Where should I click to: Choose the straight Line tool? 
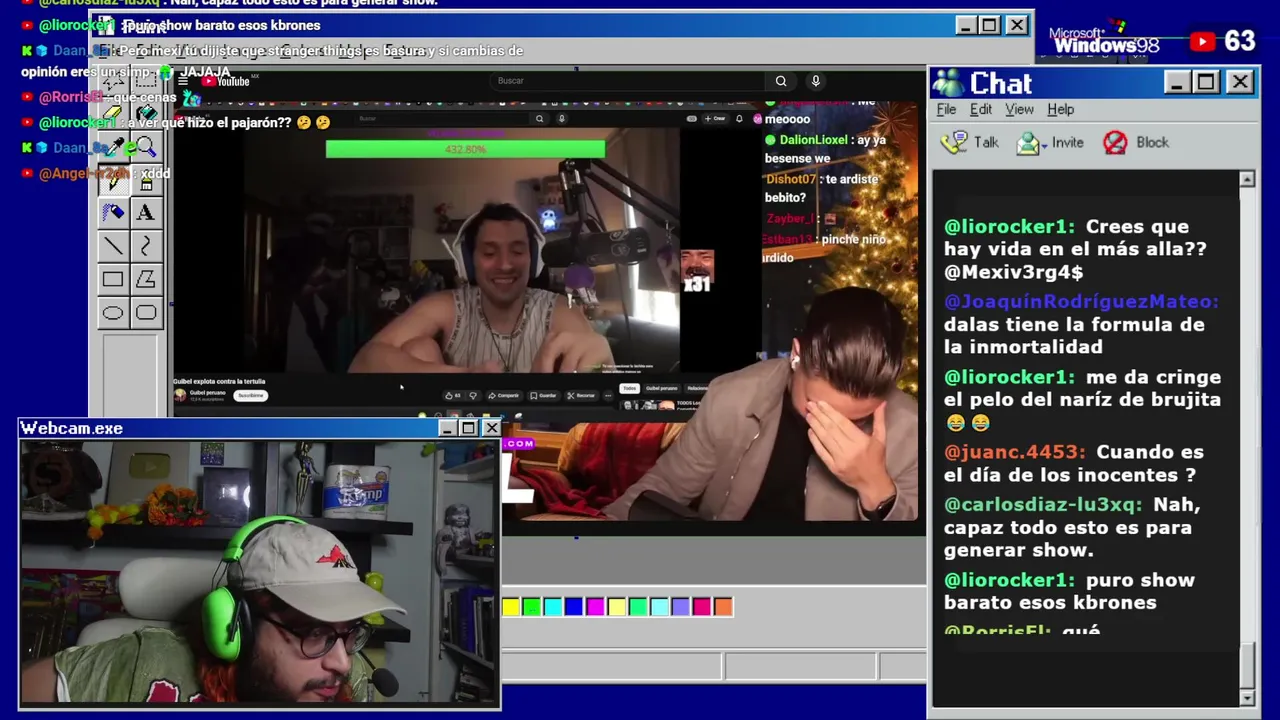[113, 245]
